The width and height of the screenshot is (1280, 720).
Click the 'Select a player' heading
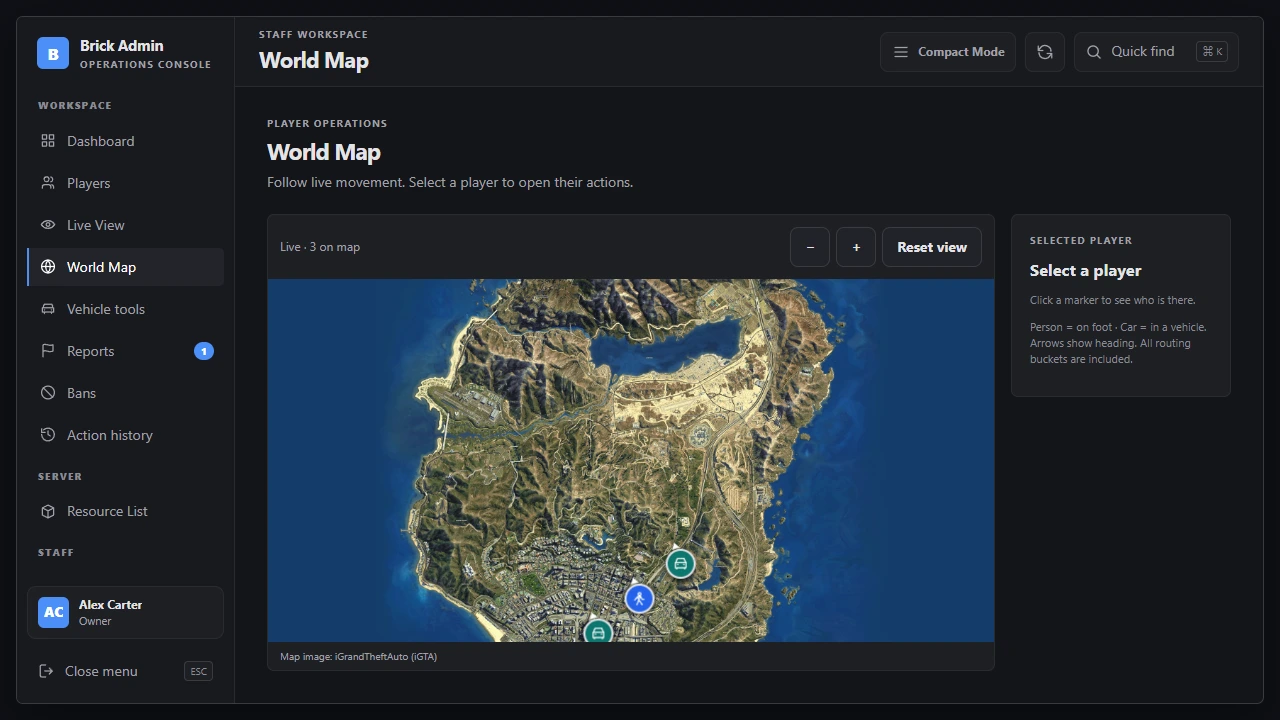coord(1085,271)
